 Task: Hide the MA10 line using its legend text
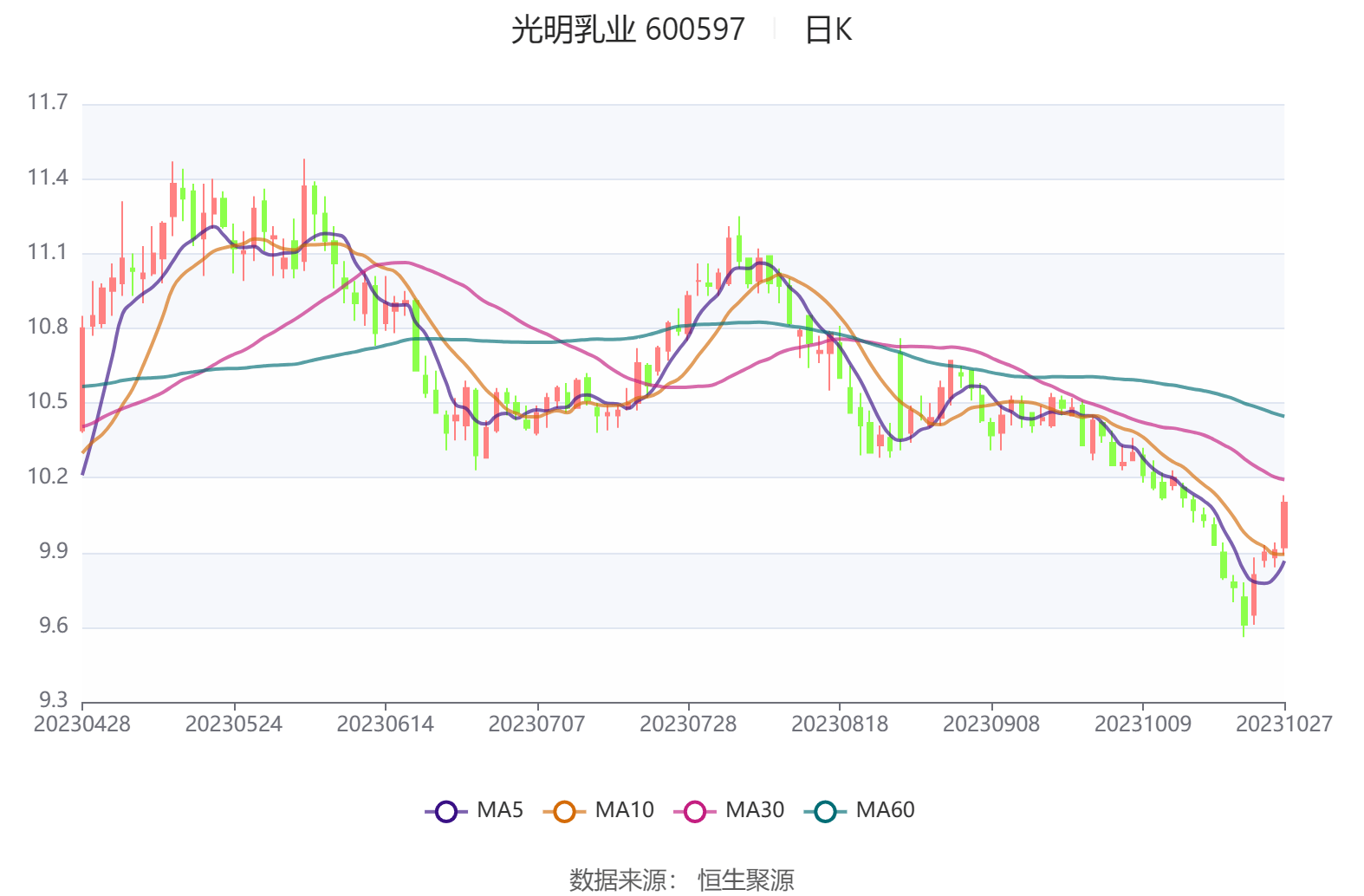pyautogui.click(x=624, y=810)
